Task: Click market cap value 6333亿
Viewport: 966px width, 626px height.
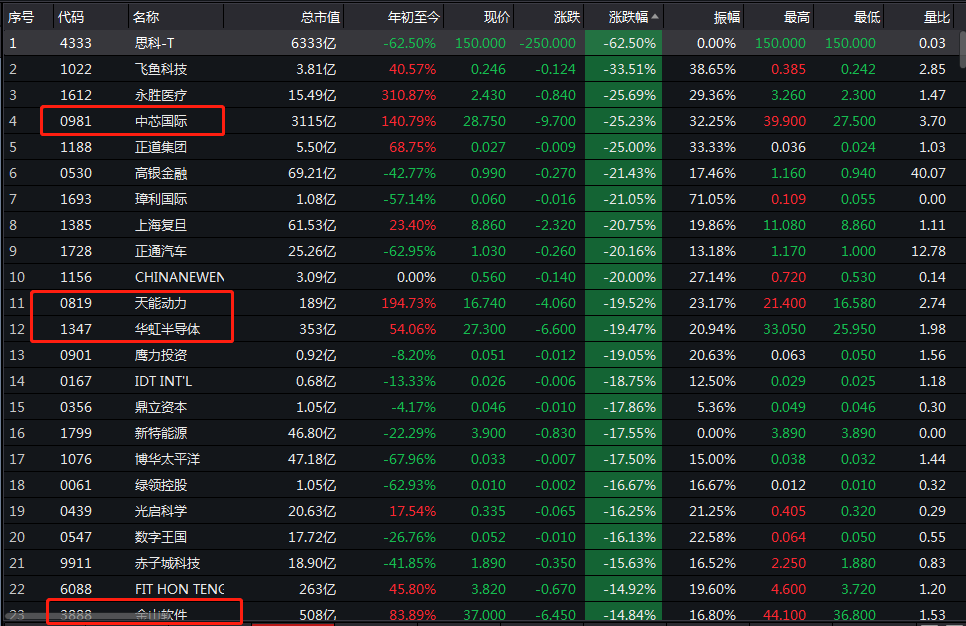Action: tap(314, 43)
